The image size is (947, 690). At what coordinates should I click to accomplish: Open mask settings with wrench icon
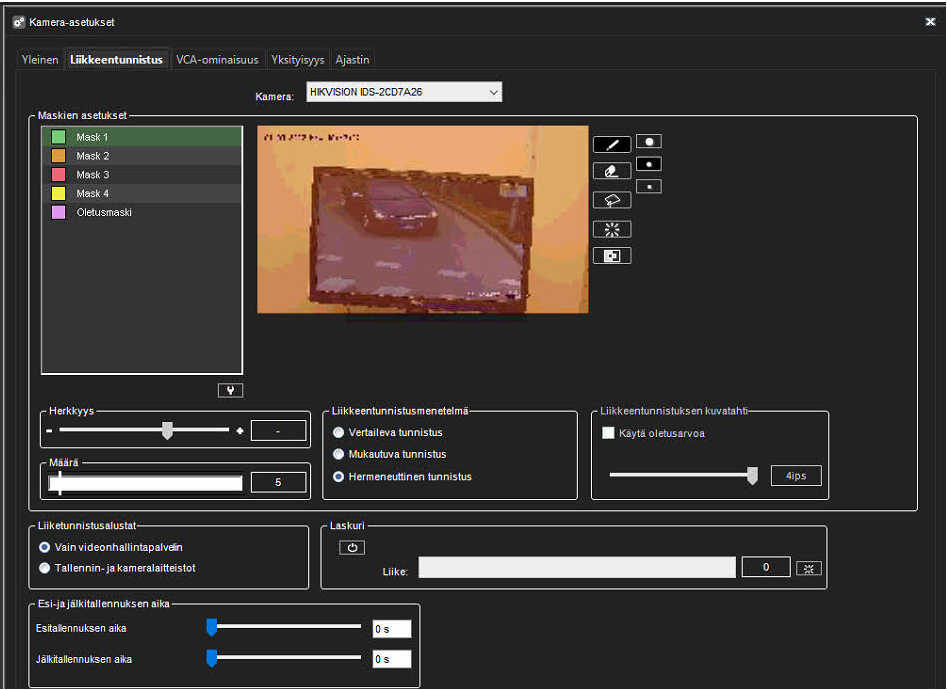tap(230, 390)
